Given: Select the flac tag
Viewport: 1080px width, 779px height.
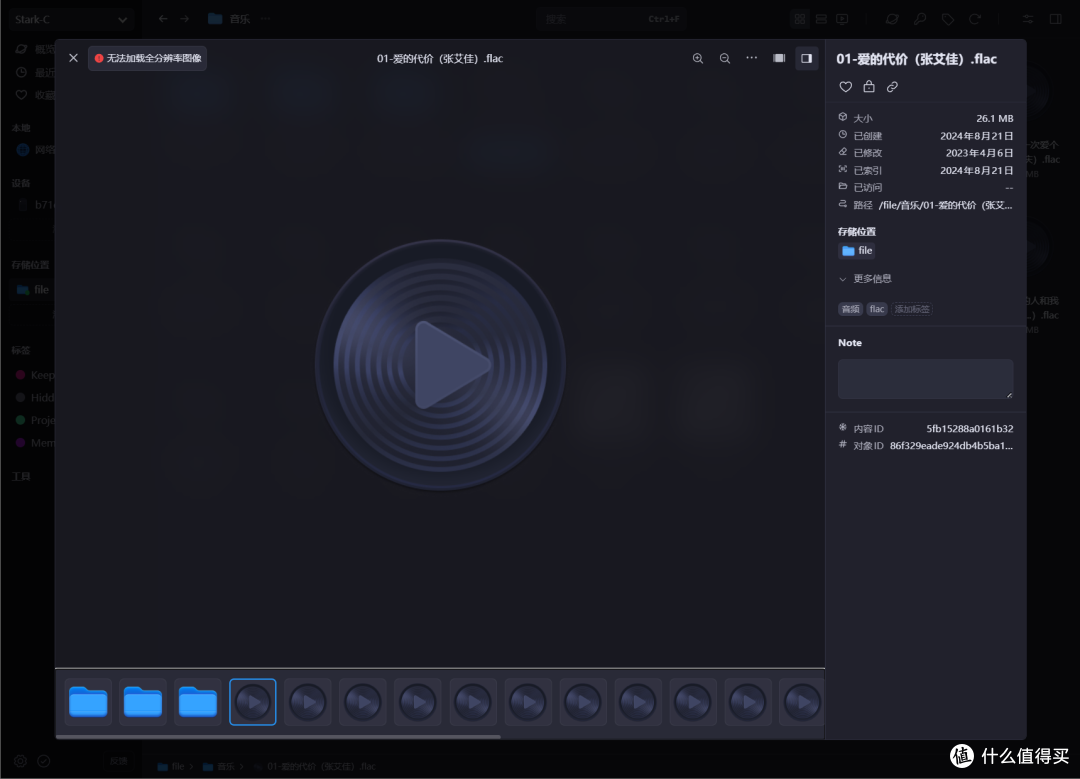Looking at the screenshot, I should coord(877,309).
